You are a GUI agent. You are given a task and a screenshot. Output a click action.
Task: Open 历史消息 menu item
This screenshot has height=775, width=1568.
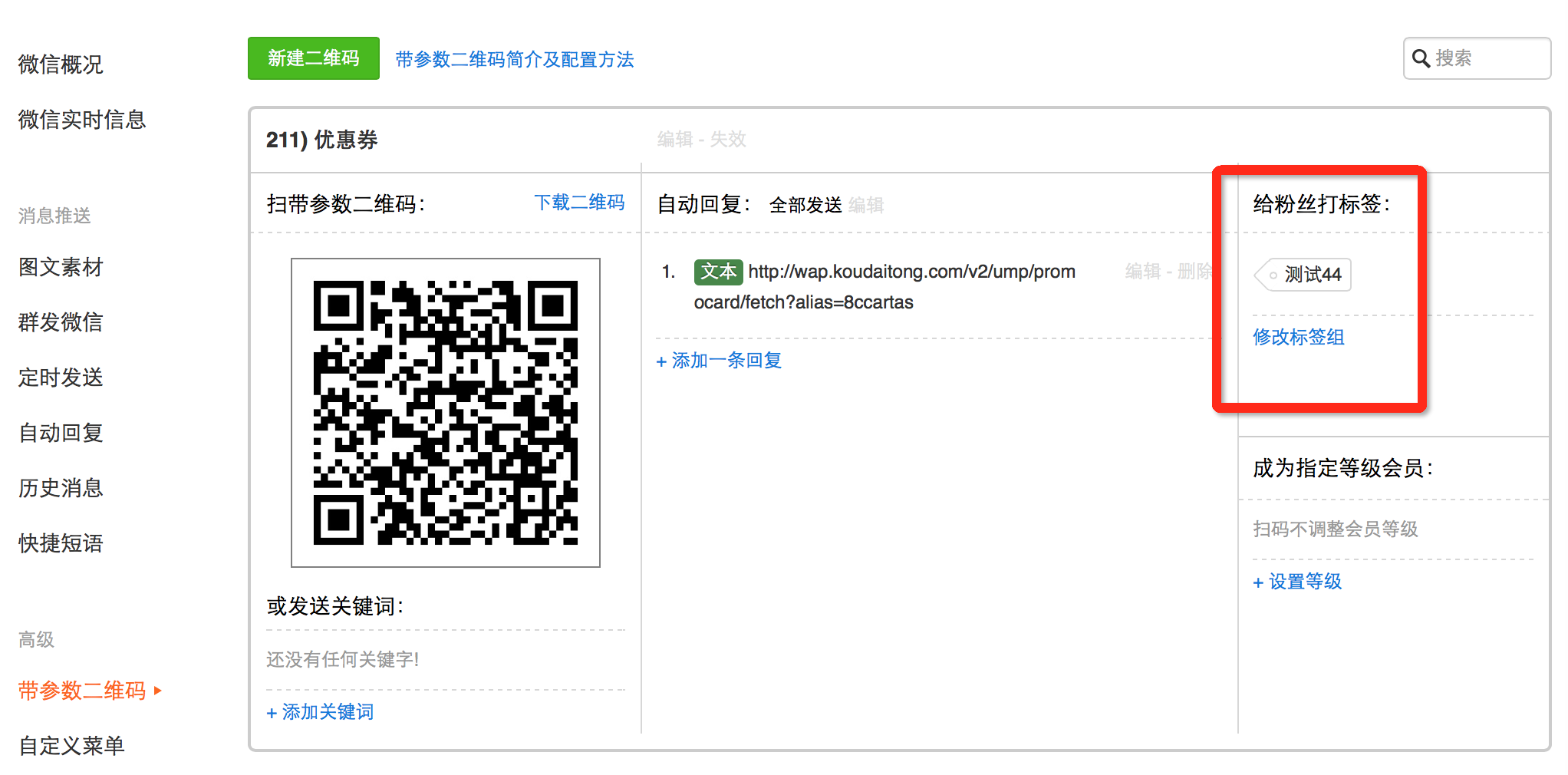coord(61,488)
